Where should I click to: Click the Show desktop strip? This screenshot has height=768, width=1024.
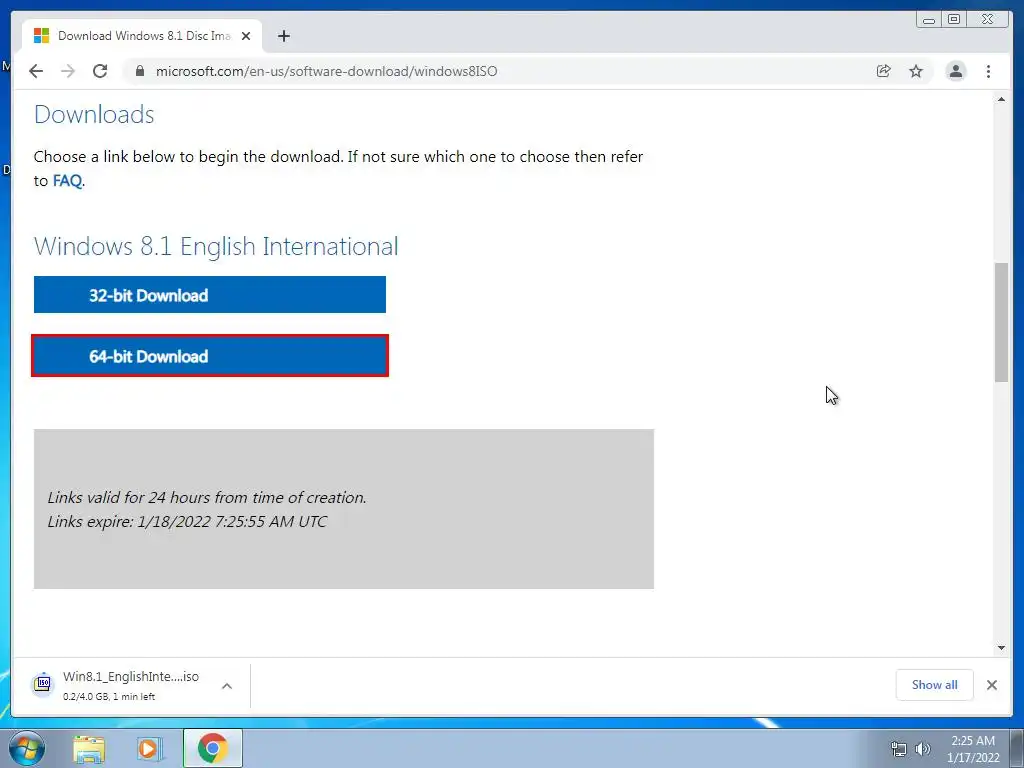coord(1017,748)
